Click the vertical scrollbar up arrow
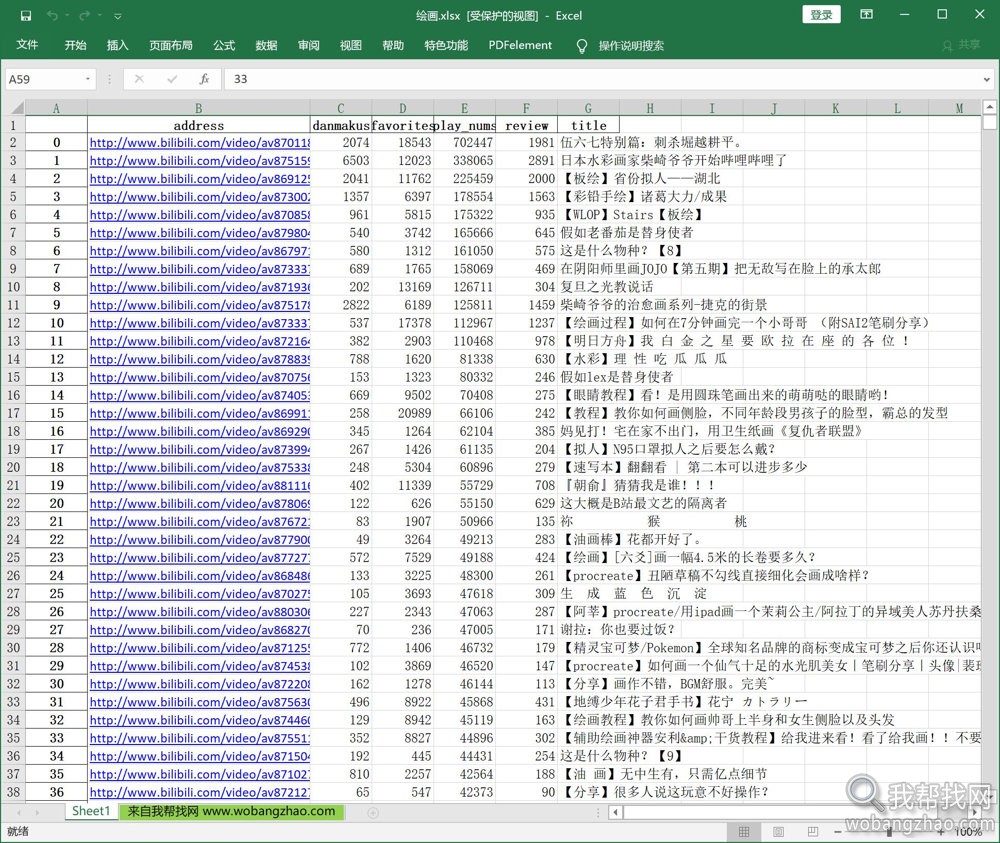Screen dimensions: 1000x843 pyautogui.click(x=989, y=106)
